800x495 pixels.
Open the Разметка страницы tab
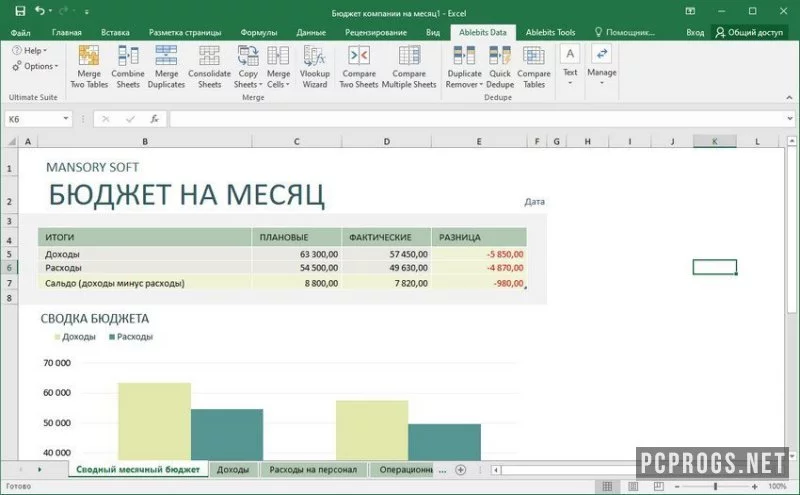pyautogui.click(x=185, y=32)
